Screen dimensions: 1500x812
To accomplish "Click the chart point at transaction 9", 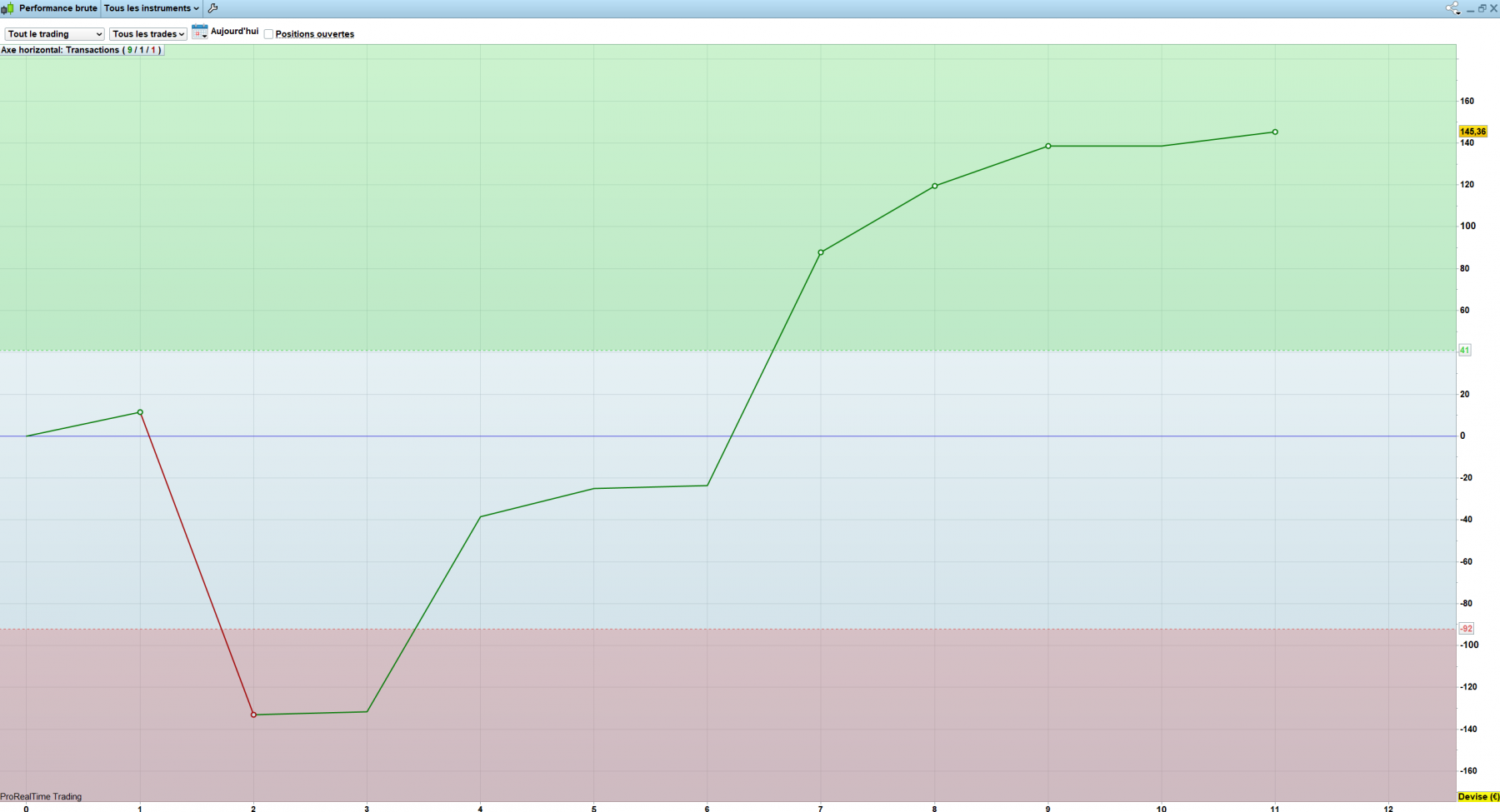I will tap(1048, 146).
